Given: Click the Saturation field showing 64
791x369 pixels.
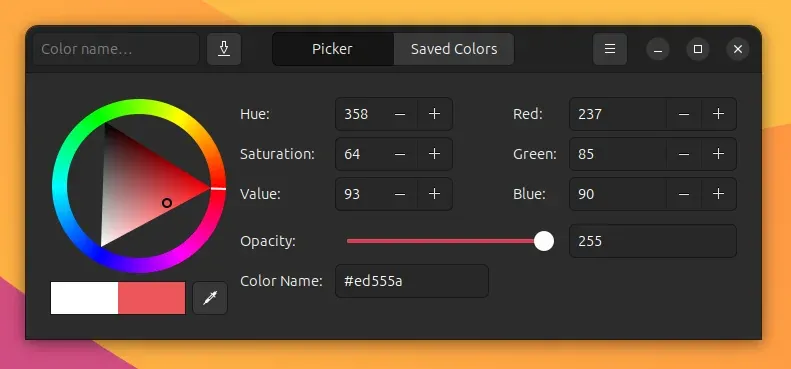Looking at the screenshot, I should point(359,154).
